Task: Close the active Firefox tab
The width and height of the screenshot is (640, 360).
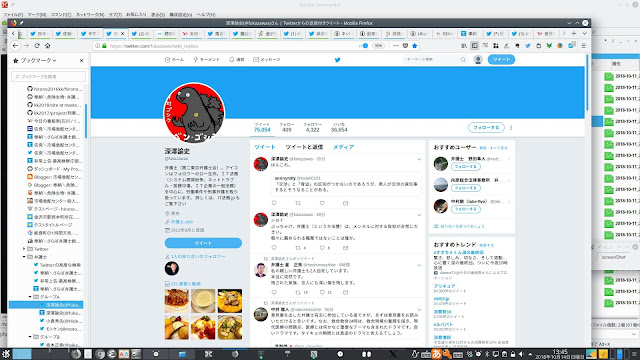Action: tap(122, 33)
